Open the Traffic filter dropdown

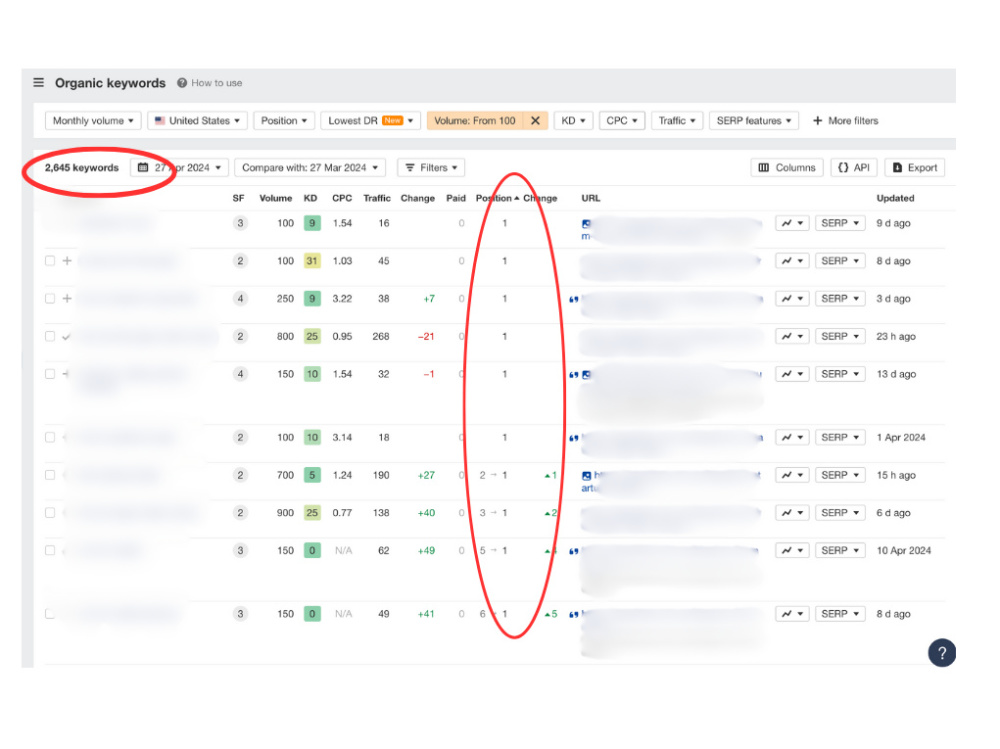(x=677, y=121)
